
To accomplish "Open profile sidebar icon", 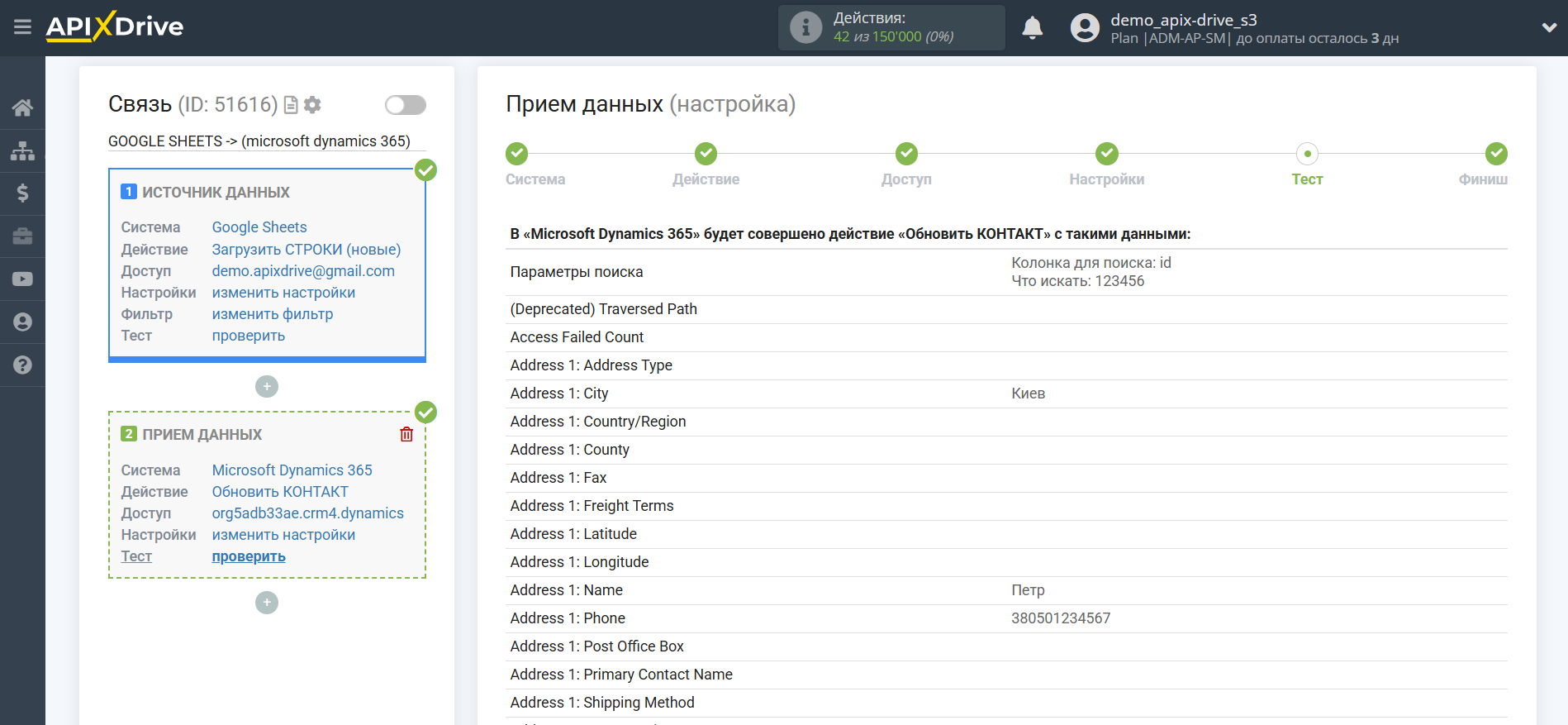I will (22, 322).
